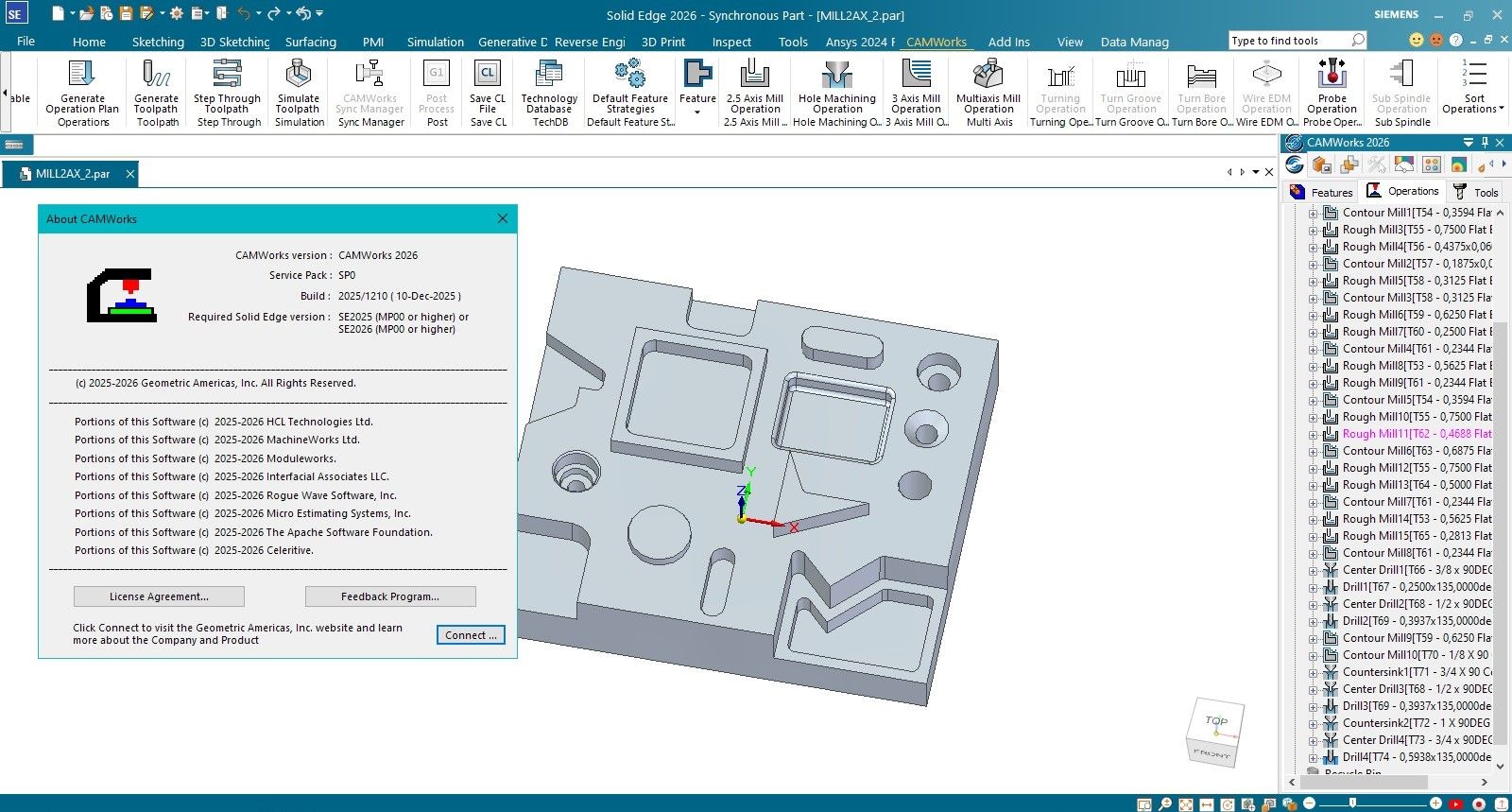1512x812 pixels.
Task: Select Rough Mill11[T62 operation in tree
Action: [x=1417, y=434]
